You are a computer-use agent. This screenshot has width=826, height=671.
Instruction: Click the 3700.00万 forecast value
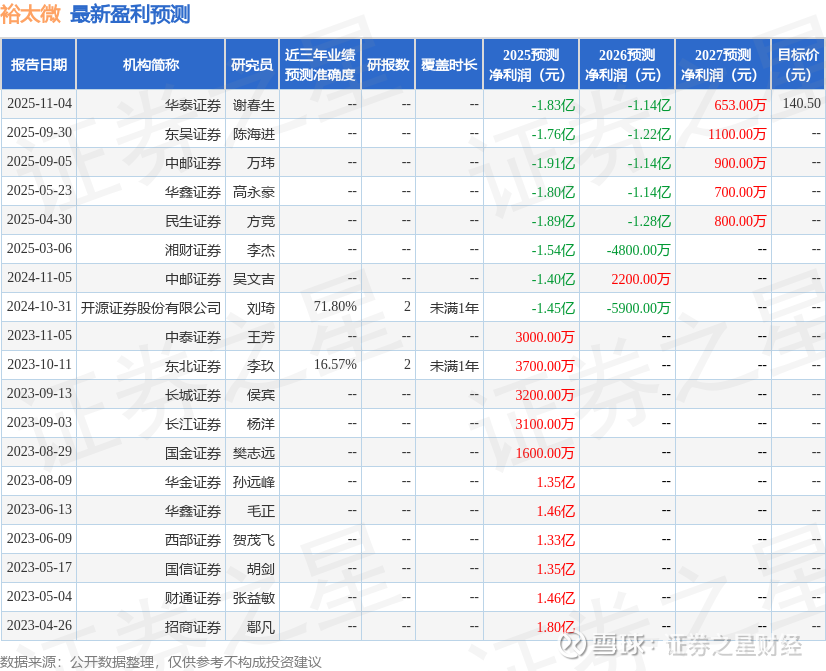pos(545,366)
